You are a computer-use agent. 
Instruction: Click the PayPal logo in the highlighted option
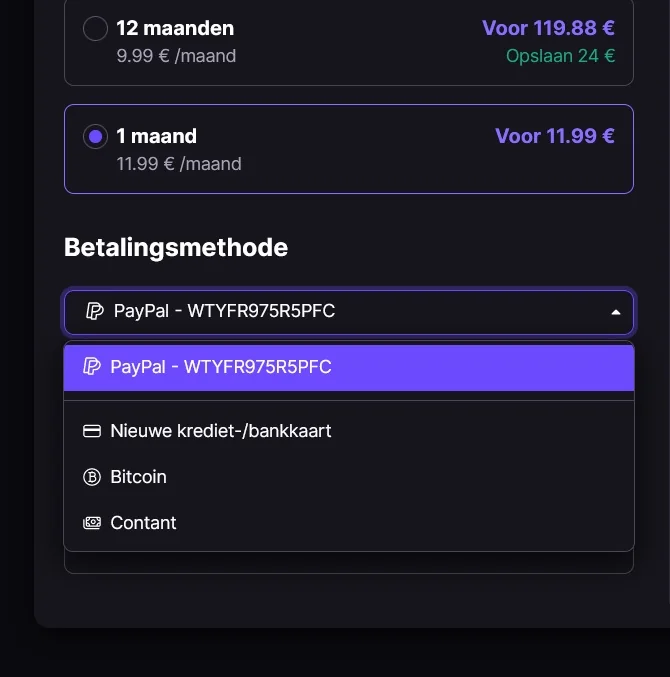92,367
